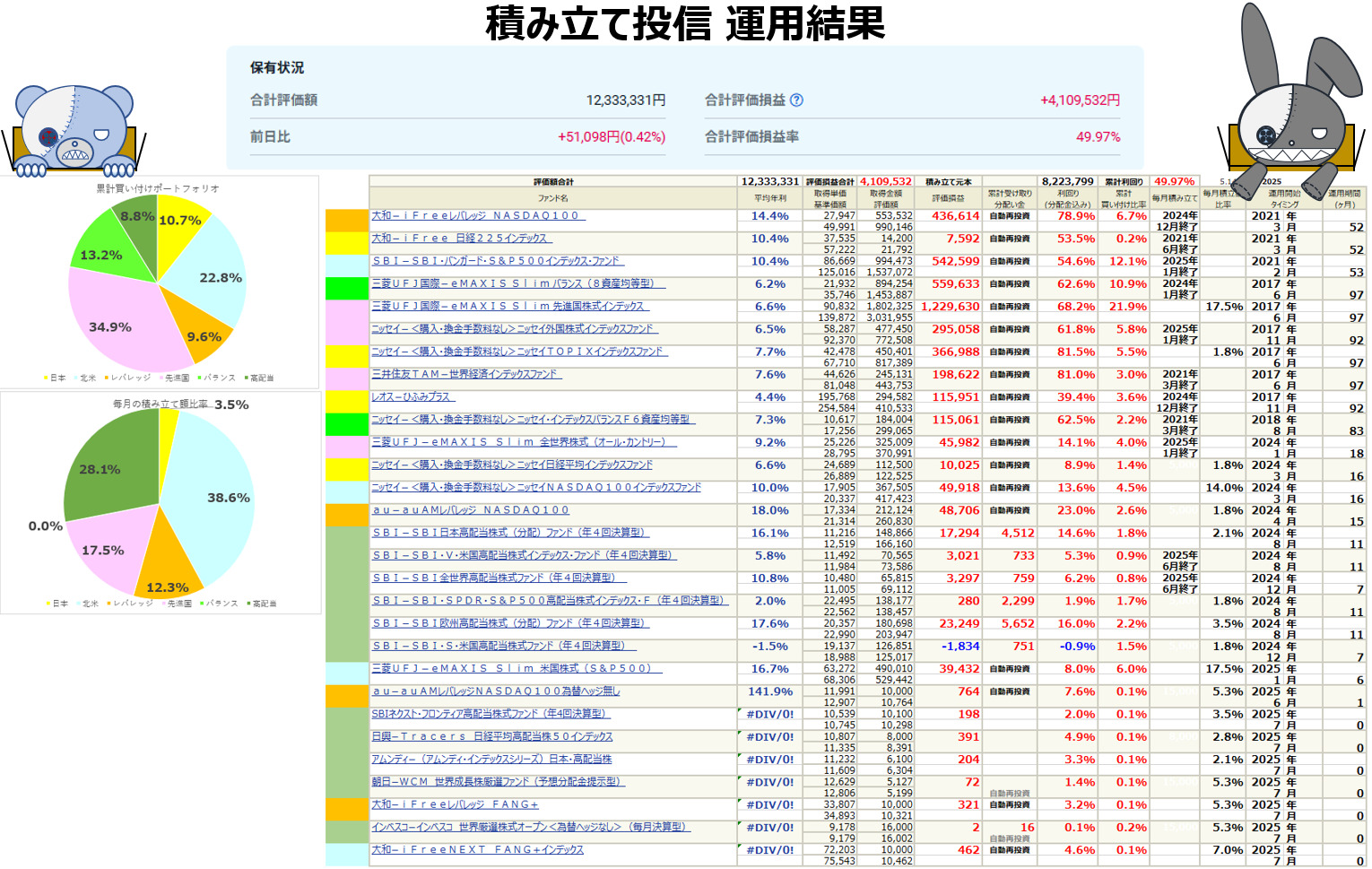
Task: Select the 28.1% slice in monthly ratio pie
Action: tap(109, 466)
